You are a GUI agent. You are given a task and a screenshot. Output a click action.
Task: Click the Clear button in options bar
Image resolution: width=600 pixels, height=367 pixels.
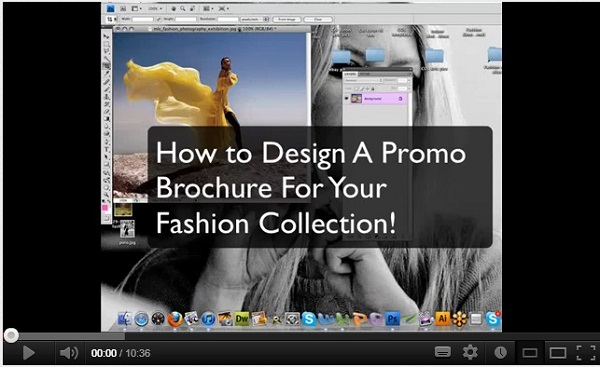click(x=318, y=19)
